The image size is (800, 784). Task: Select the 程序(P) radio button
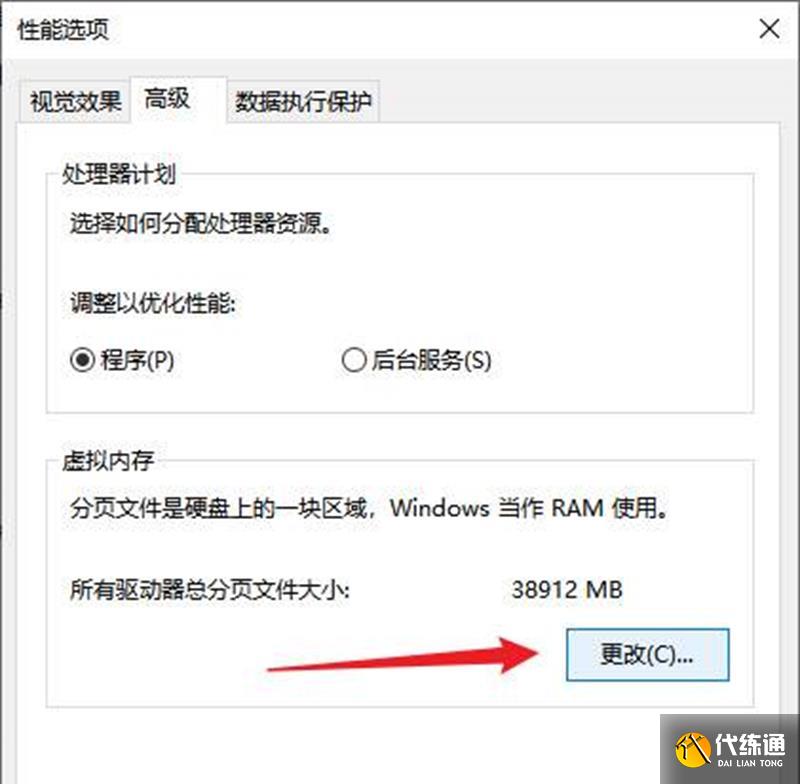[x=122, y=360]
